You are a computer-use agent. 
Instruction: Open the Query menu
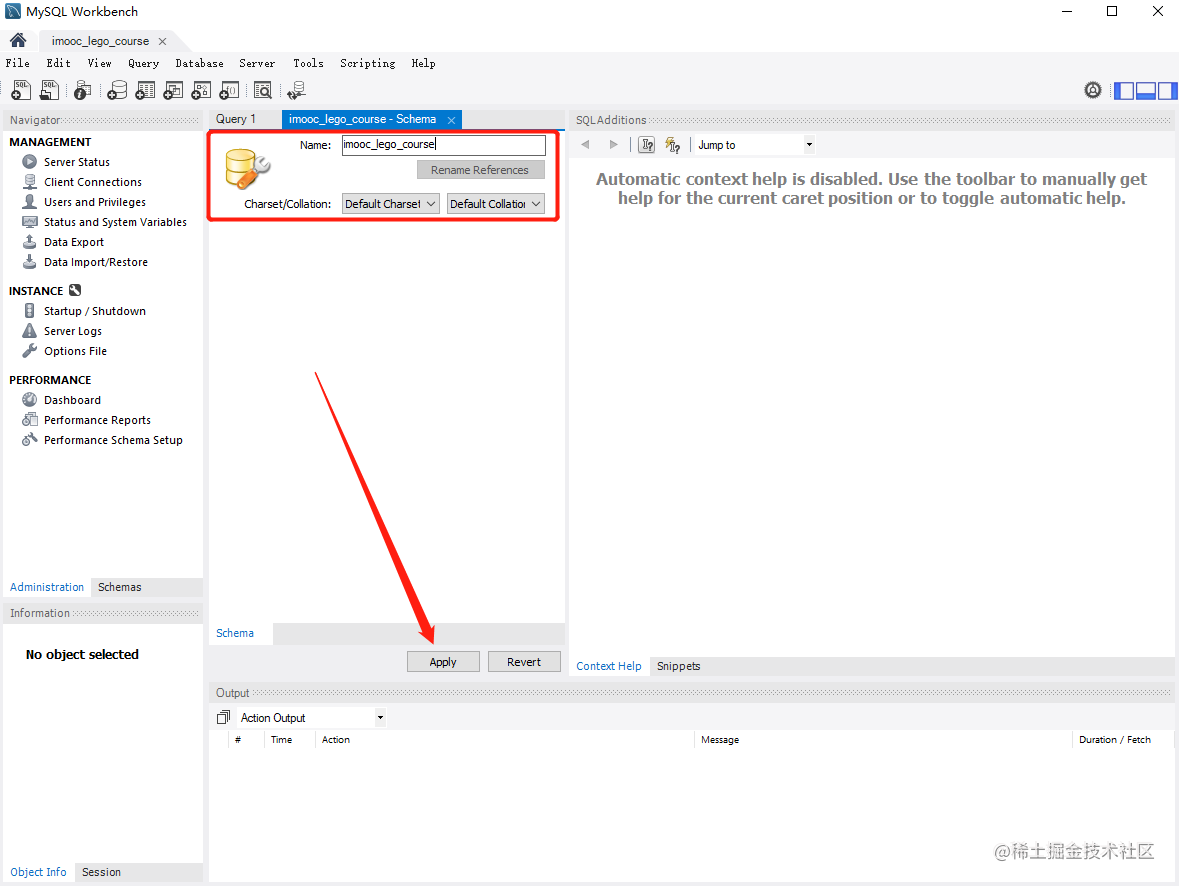click(x=143, y=63)
